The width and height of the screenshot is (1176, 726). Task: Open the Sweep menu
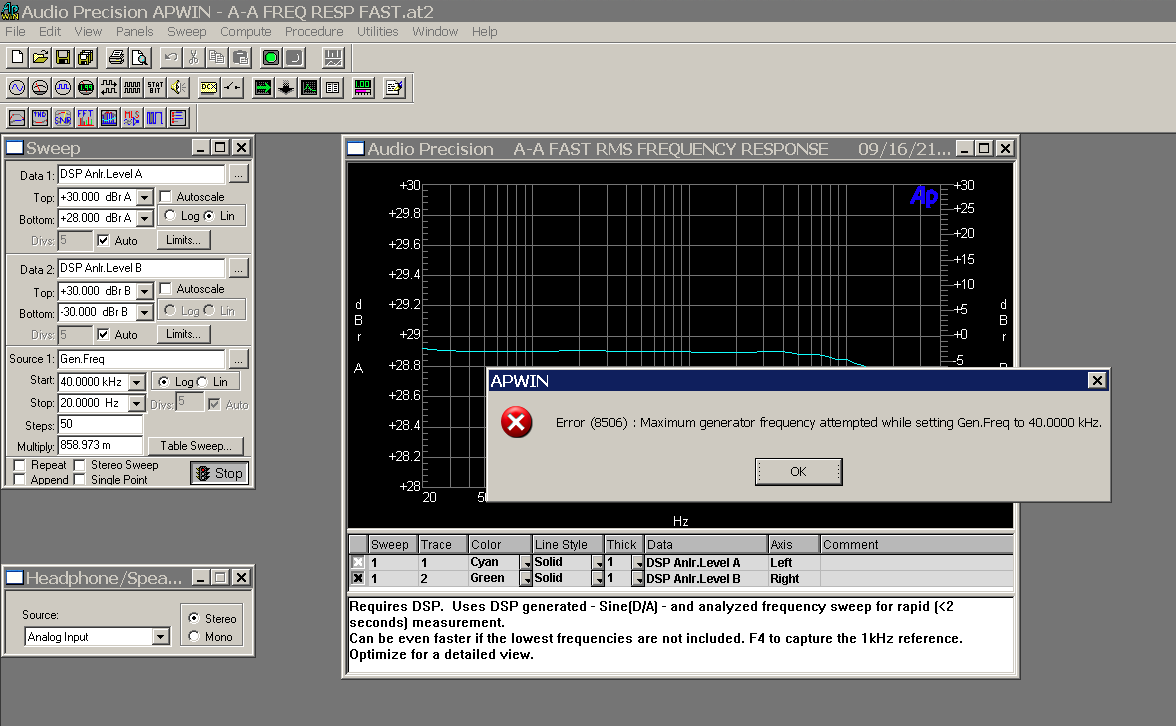pyautogui.click(x=186, y=32)
